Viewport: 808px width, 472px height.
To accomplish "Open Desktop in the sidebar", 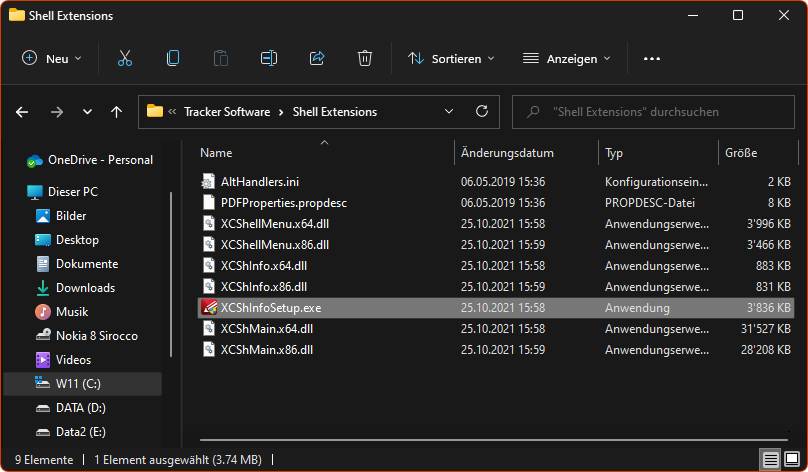I will click(x=66, y=240).
